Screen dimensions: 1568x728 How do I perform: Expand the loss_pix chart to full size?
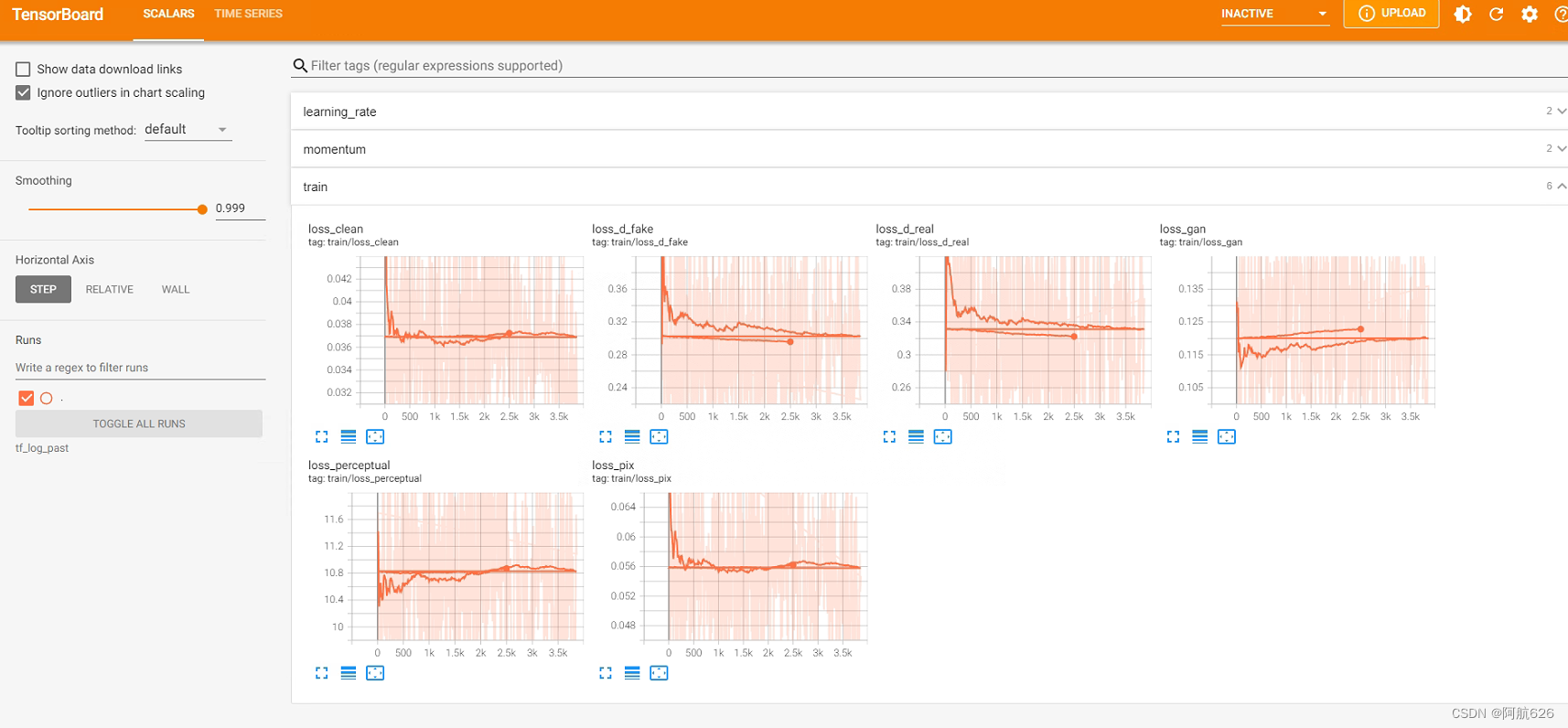point(606,673)
